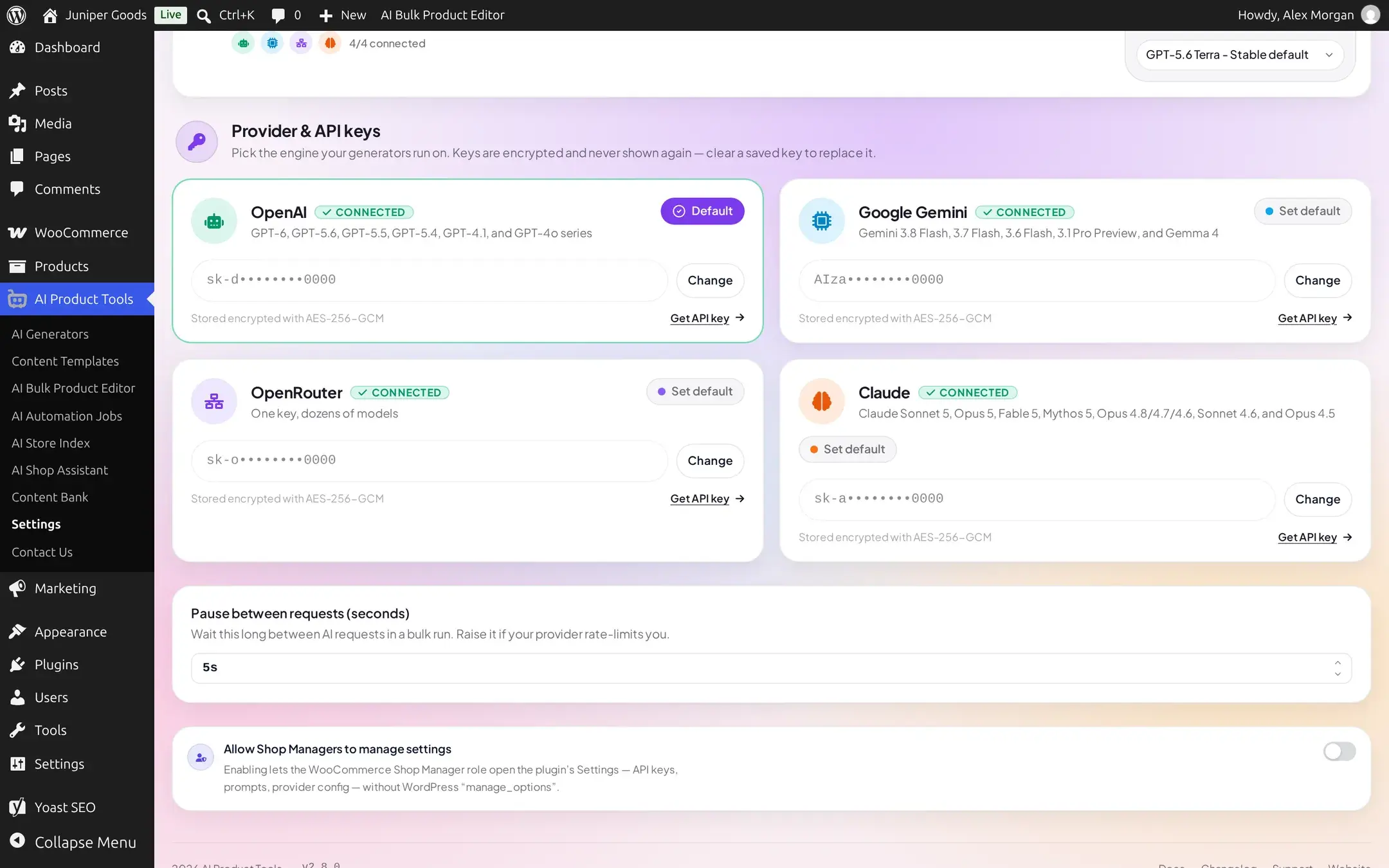Click the pause seconds stepper arrows
The height and width of the screenshot is (868, 1389).
1338,668
